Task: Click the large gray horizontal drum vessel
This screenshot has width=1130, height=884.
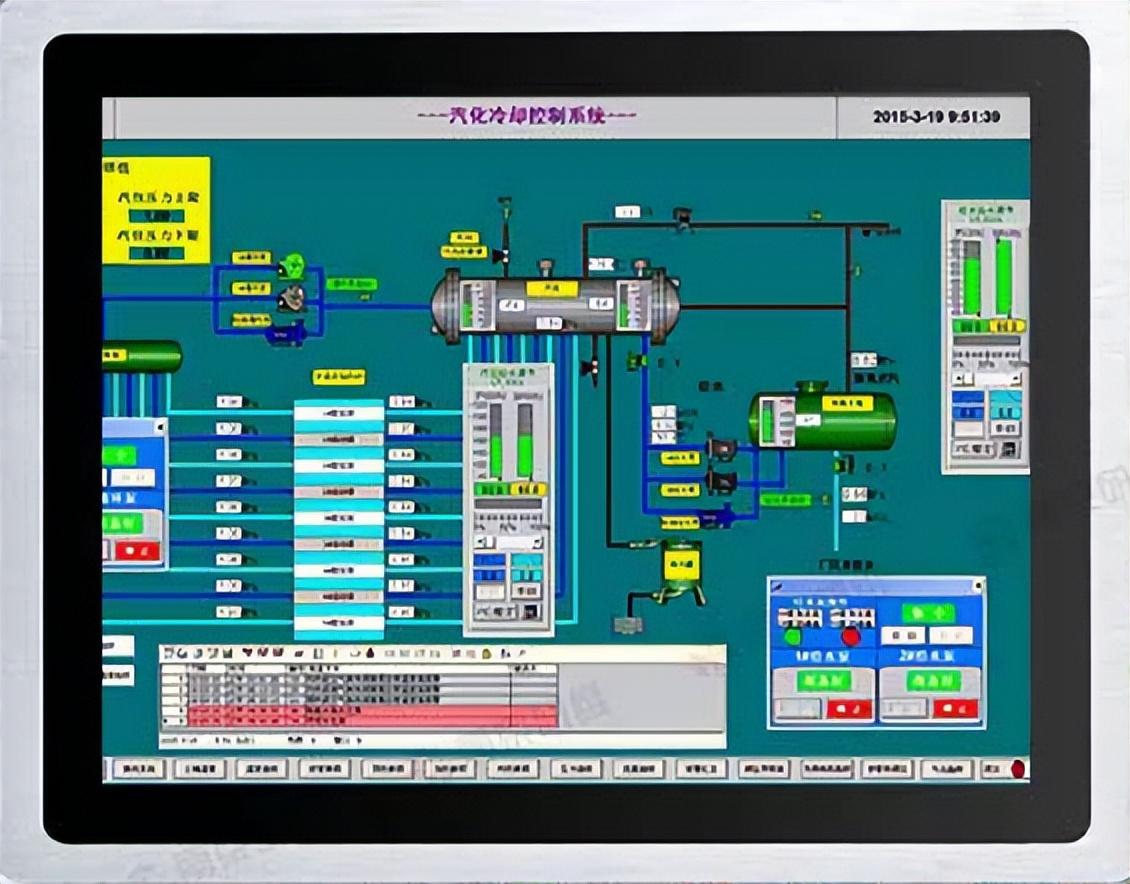Action: coord(555,304)
